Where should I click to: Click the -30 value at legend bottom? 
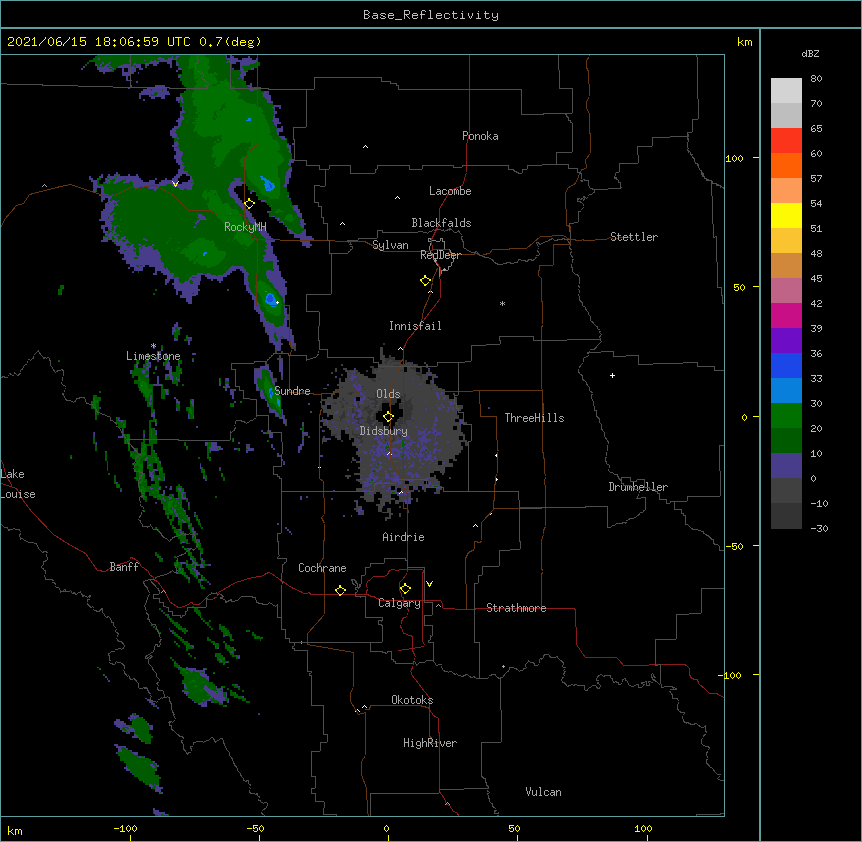tap(819, 528)
